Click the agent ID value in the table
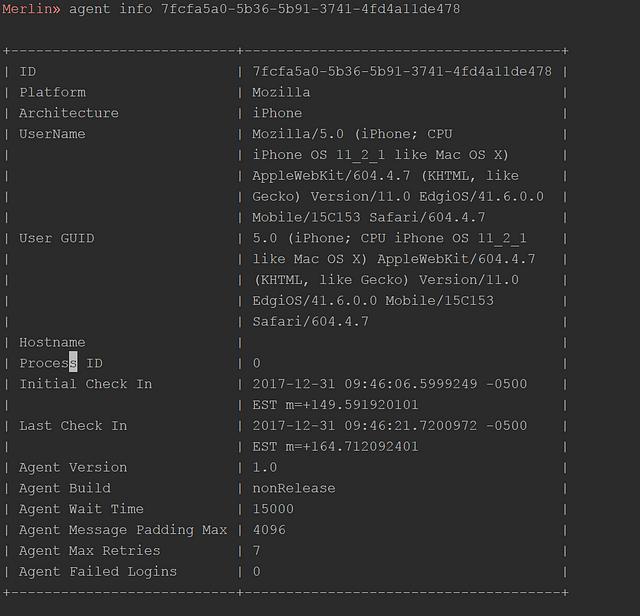Screen dimensions: 640x616 click(x=401, y=71)
